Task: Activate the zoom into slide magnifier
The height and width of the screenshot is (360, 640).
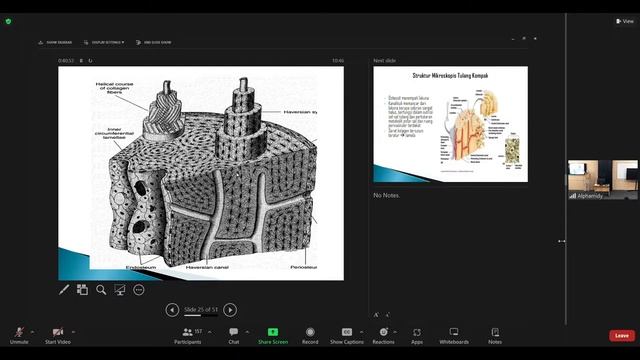Action: coord(101,290)
